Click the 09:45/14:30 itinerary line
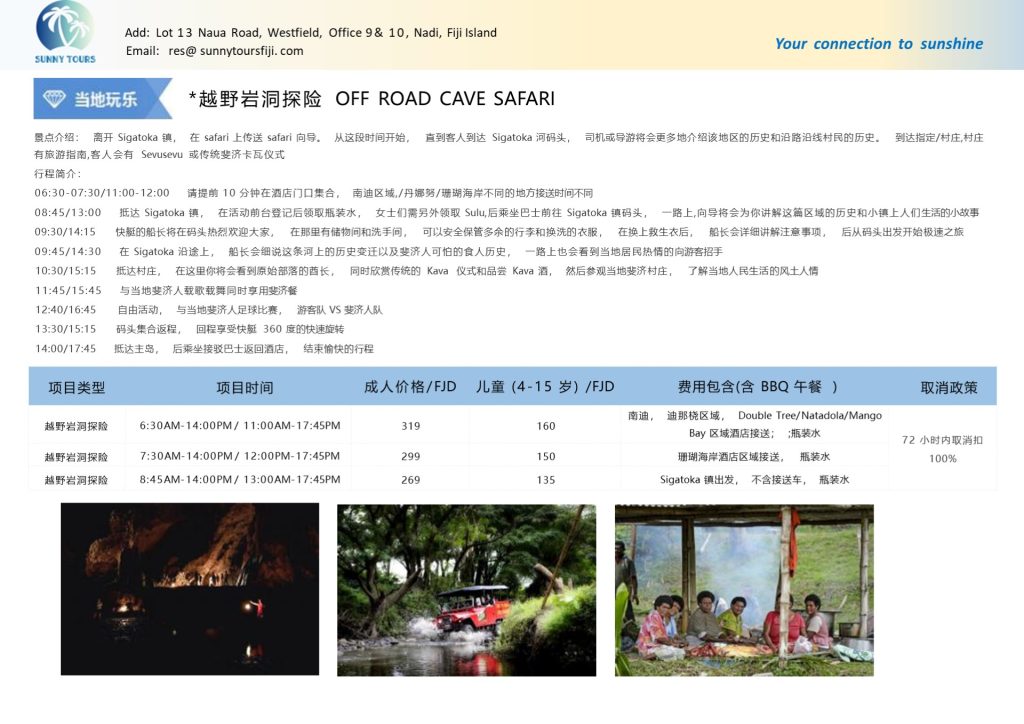Image resolution: width=1024 pixels, height=724 pixels. (379, 252)
